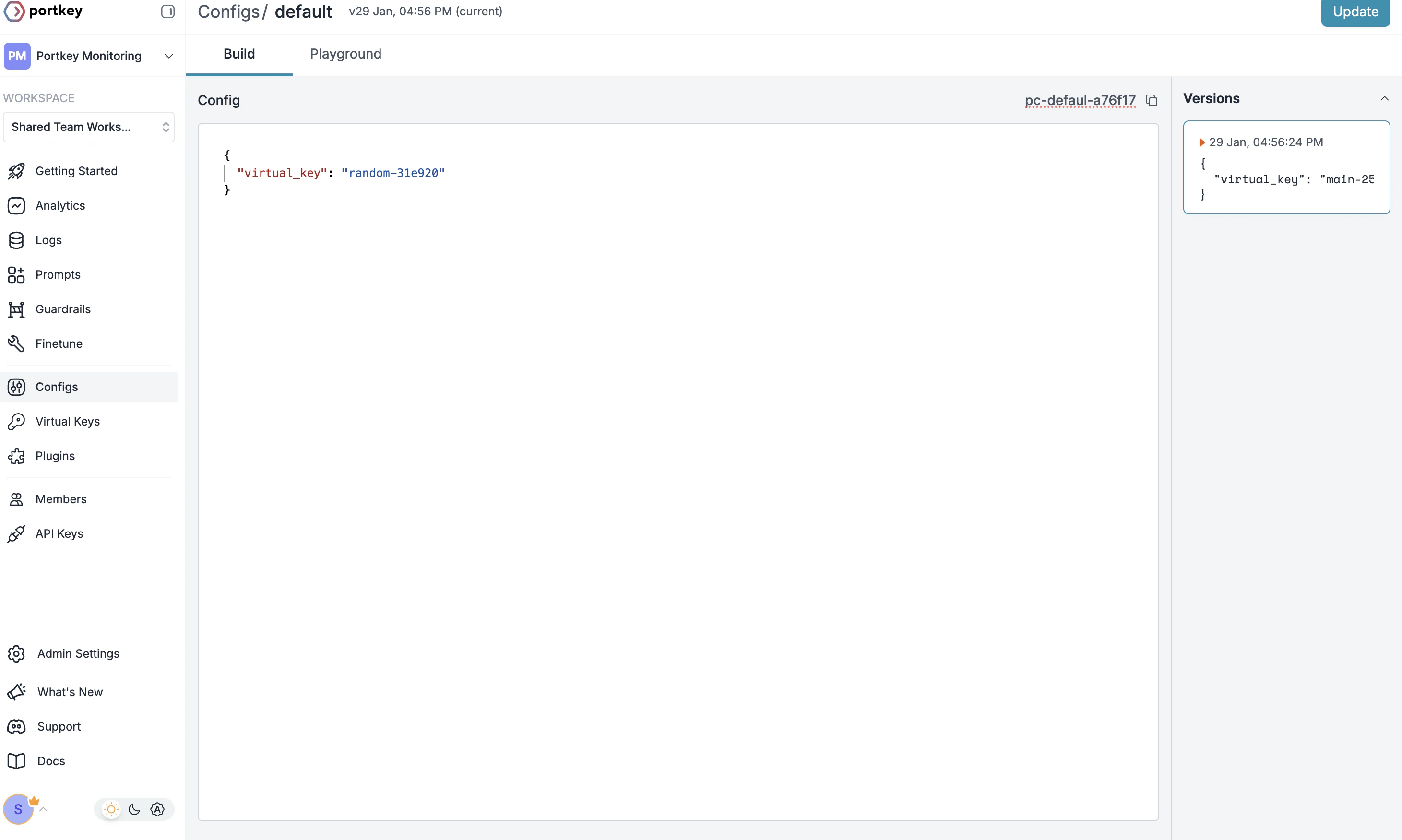Click the Virtual Keys key icon
Screen dimensions: 1402x840
tap(16, 421)
